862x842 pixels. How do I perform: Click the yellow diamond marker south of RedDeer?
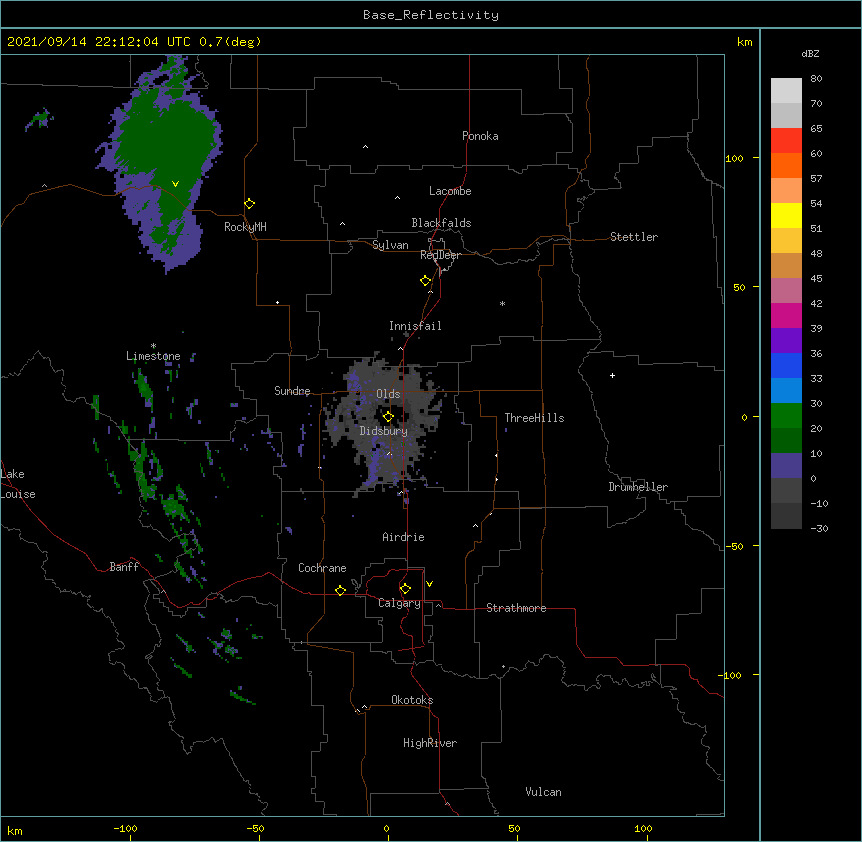[x=425, y=281]
